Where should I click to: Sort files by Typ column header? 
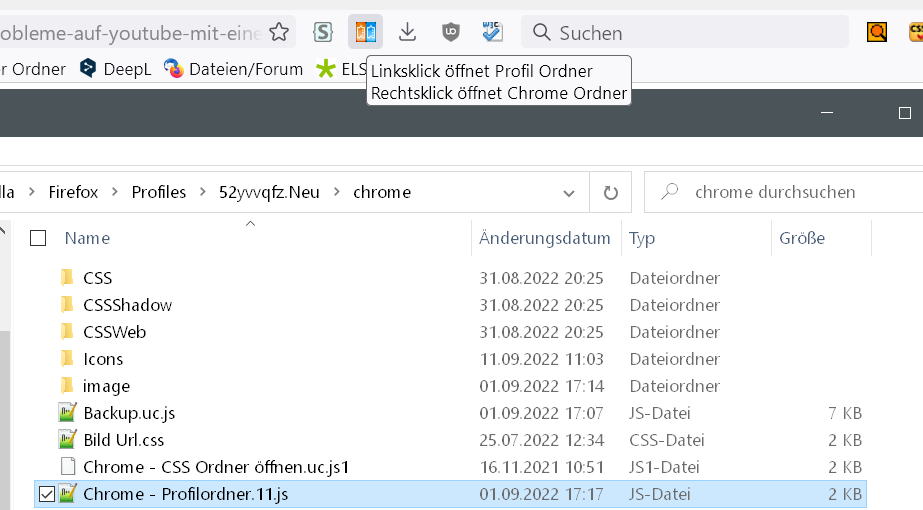point(642,238)
